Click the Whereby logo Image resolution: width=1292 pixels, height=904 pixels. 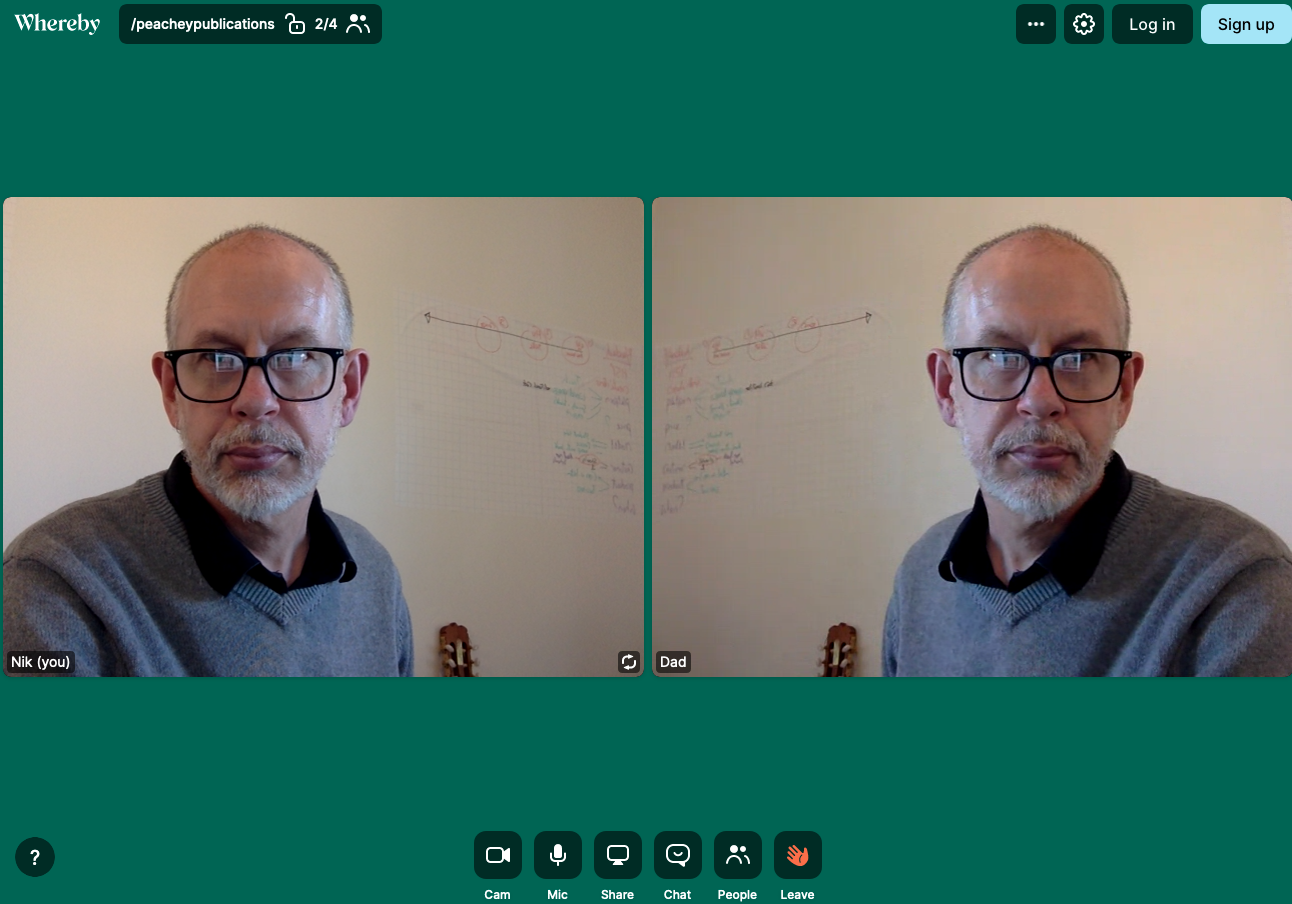(57, 24)
